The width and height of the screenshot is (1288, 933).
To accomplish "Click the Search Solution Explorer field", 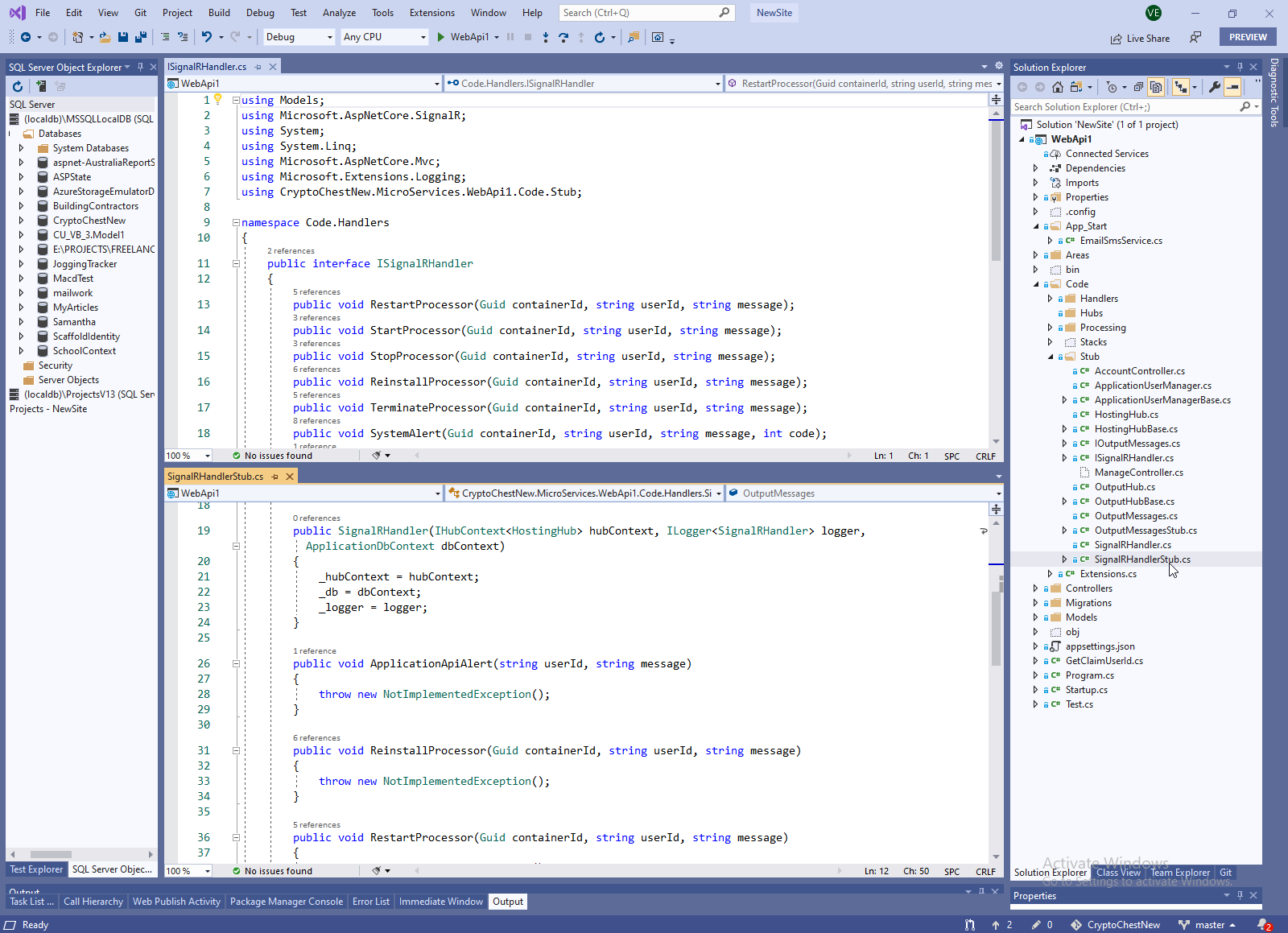I will click(1135, 107).
